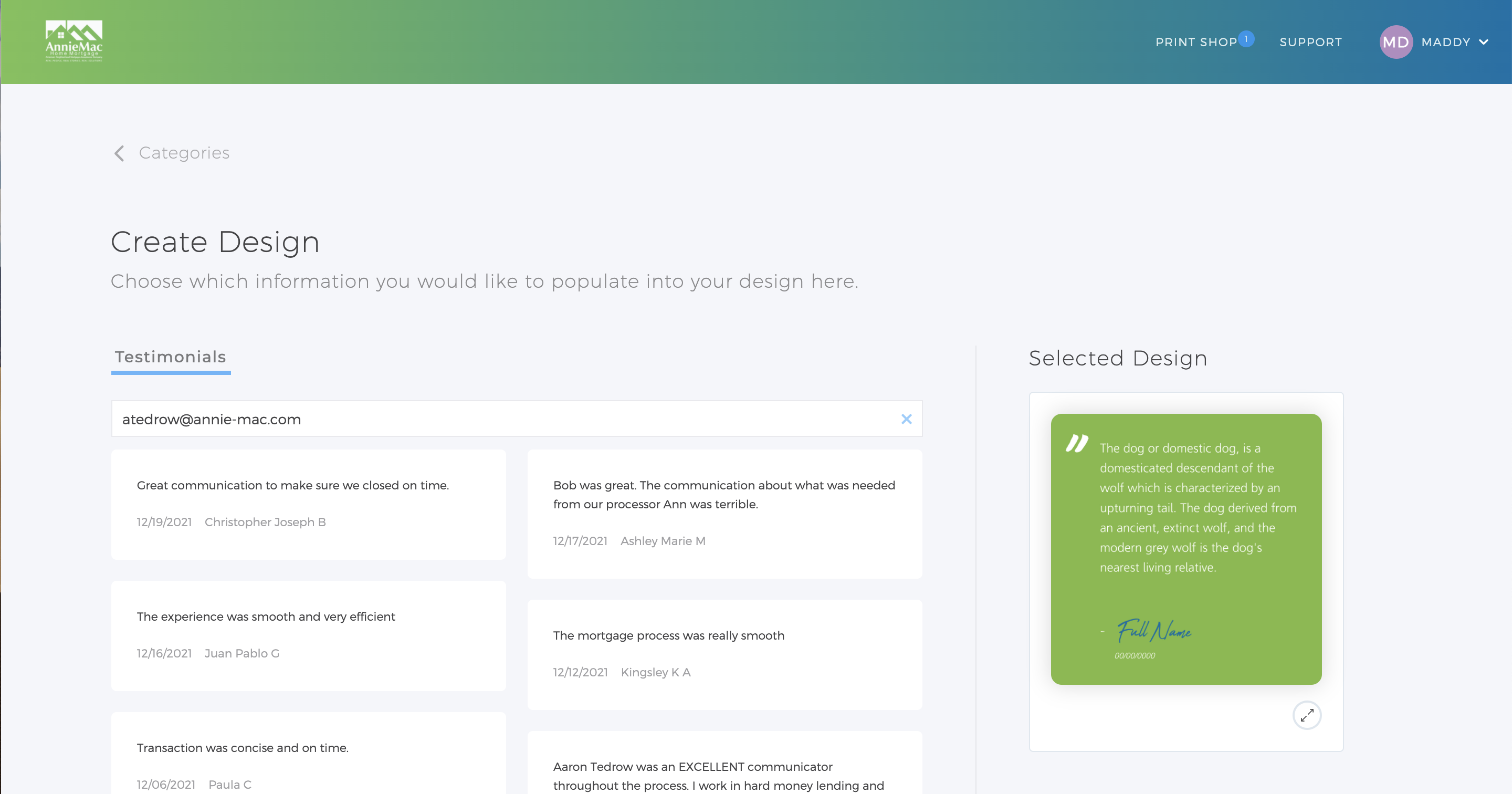The width and height of the screenshot is (1512, 794).
Task: Choose Juan Pablo G's smooth experience testimonial
Action: [x=309, y=635]
